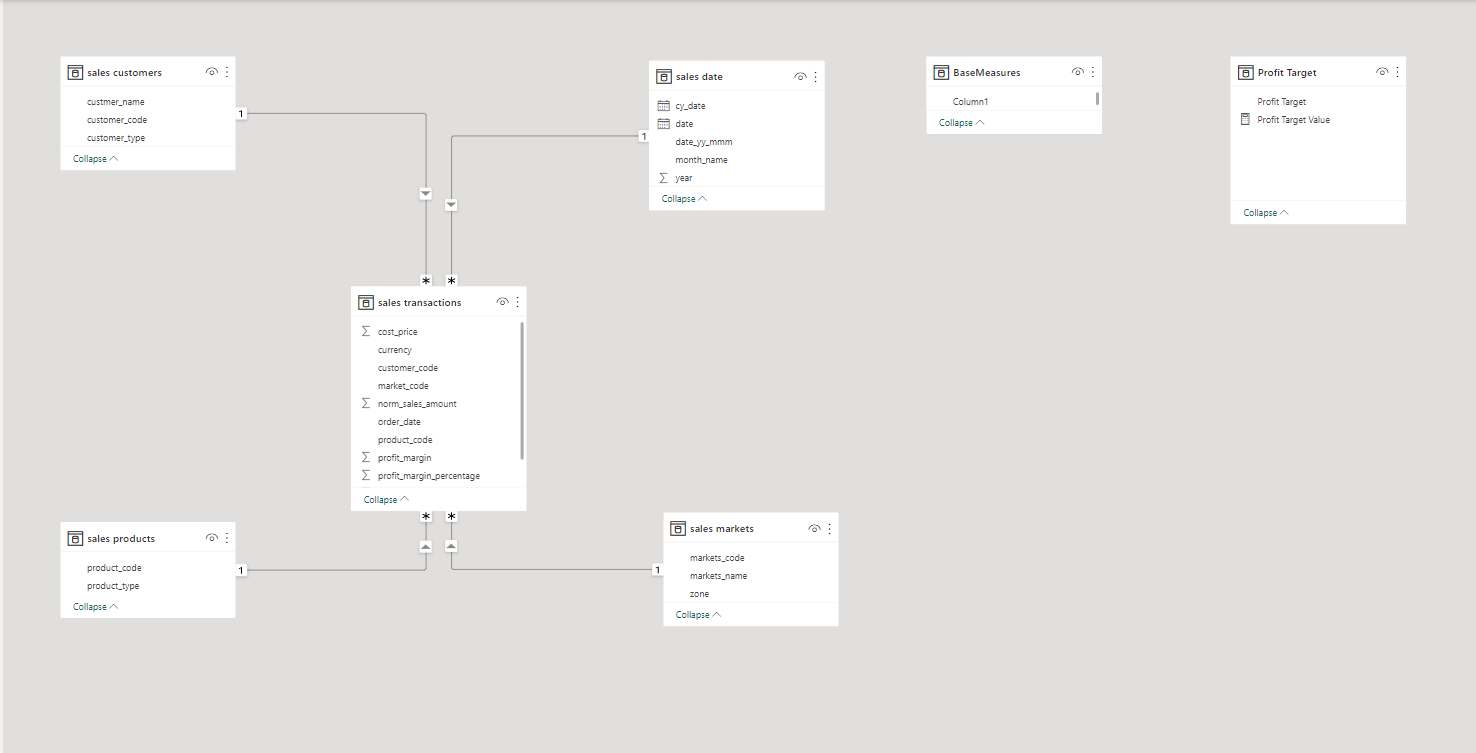The height and width of the screenshot is (753, 1476).
Task: Toggle the eye visibility icon on sales customers
Action: tap(211, 71)
